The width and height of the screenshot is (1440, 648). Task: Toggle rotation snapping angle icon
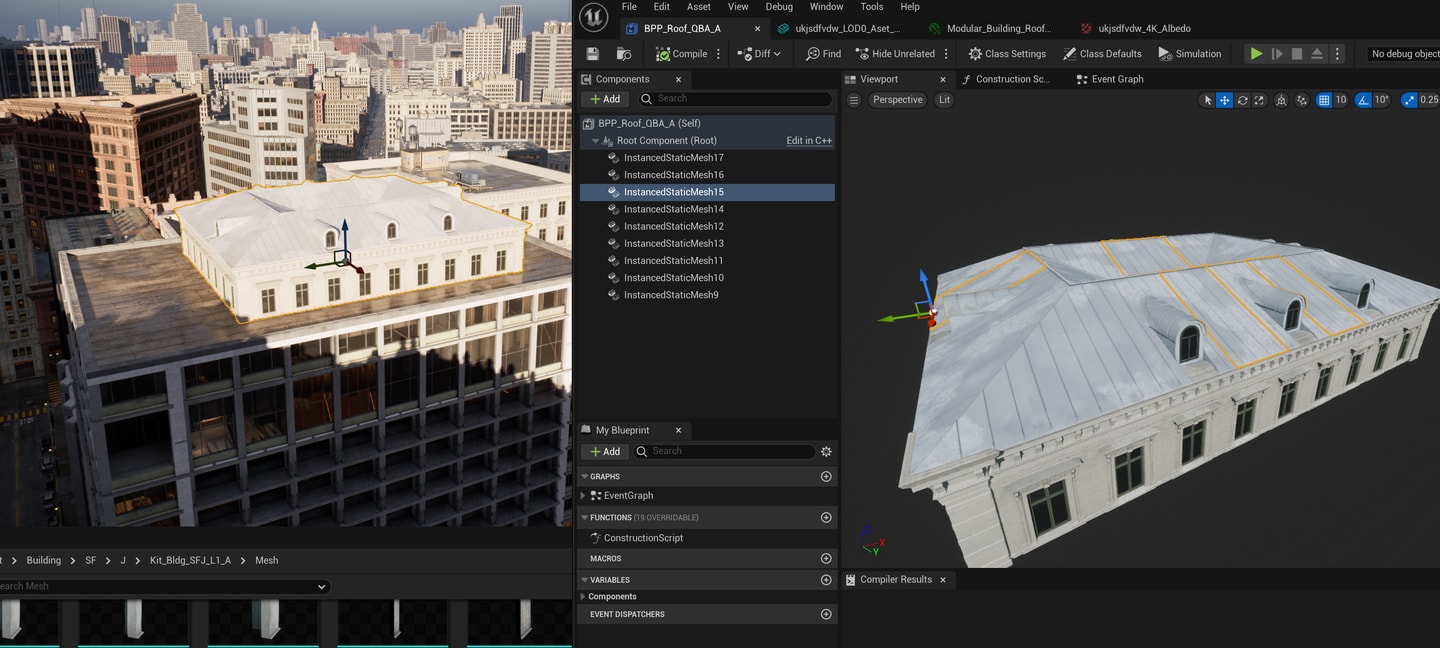coord(1363,100)
